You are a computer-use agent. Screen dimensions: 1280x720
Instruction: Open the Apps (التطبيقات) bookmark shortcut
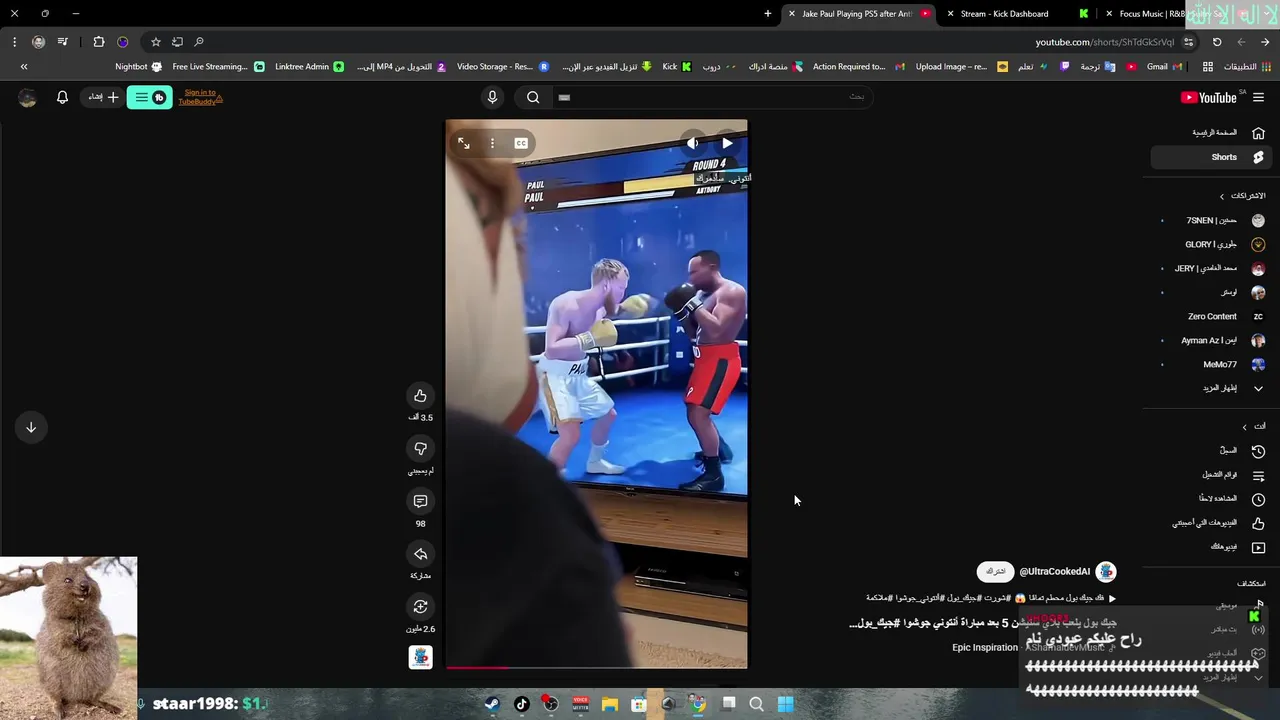point(1247,67)
